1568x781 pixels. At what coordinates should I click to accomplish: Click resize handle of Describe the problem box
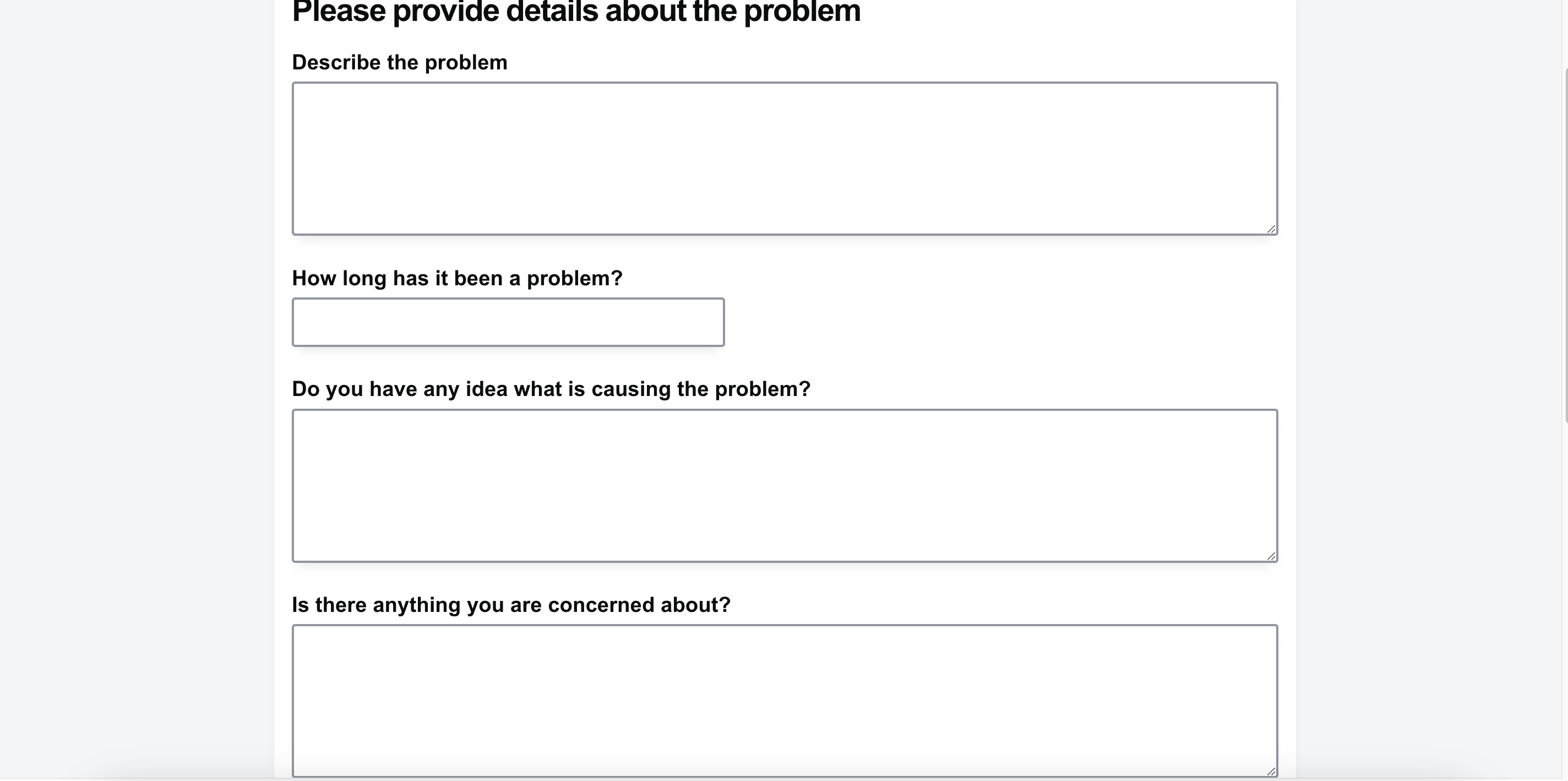coord(1271,229)
